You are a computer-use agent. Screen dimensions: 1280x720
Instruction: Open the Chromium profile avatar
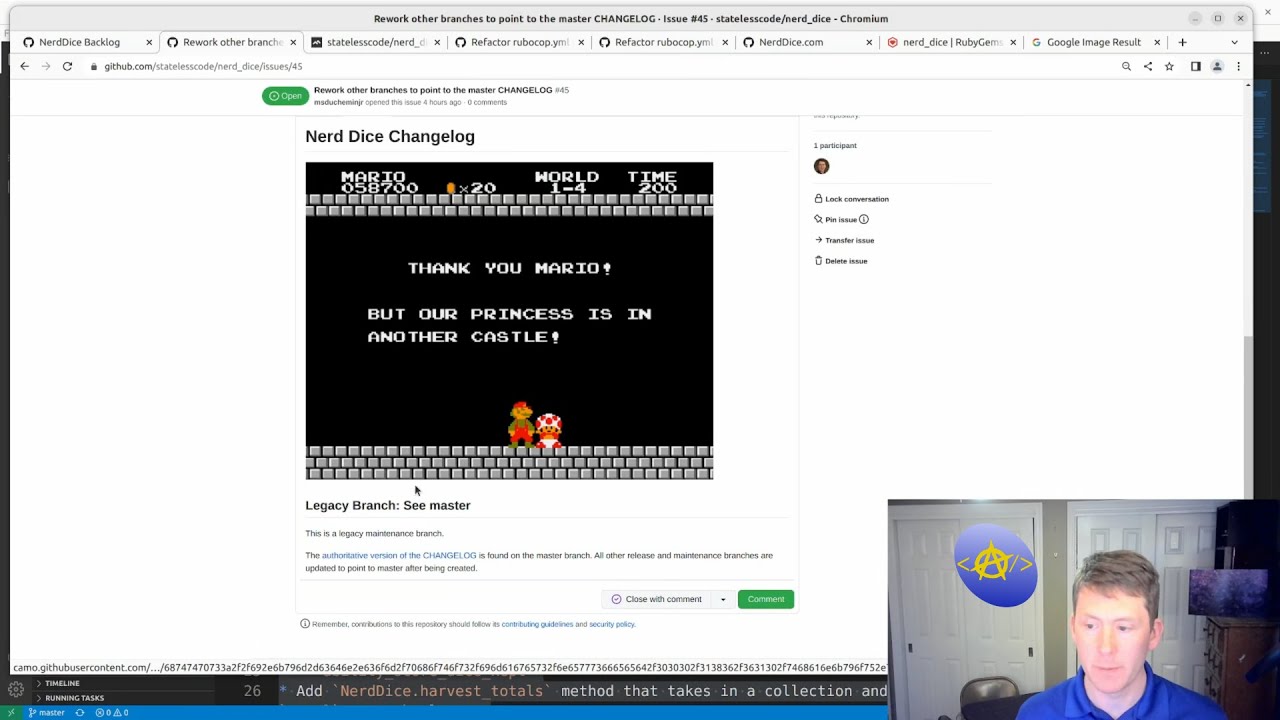[x=1217, y=66]
